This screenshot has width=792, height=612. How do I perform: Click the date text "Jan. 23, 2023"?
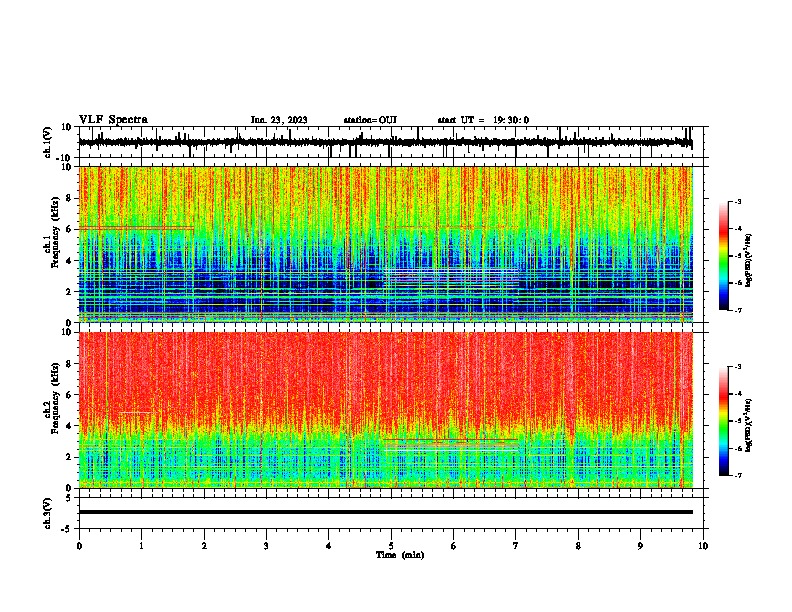[x=279, y=120]
